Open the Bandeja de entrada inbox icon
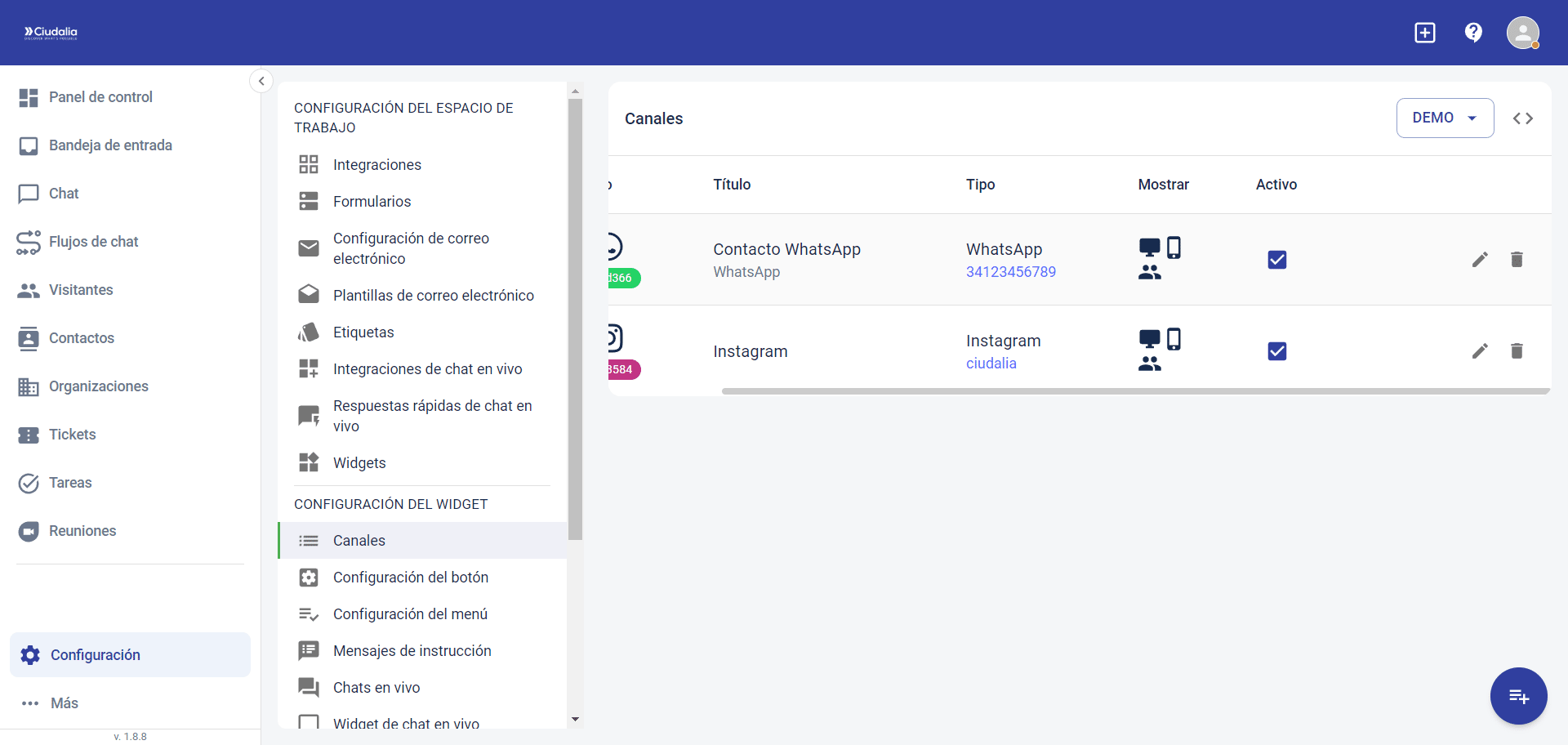1568x745 pixels. 29,145
